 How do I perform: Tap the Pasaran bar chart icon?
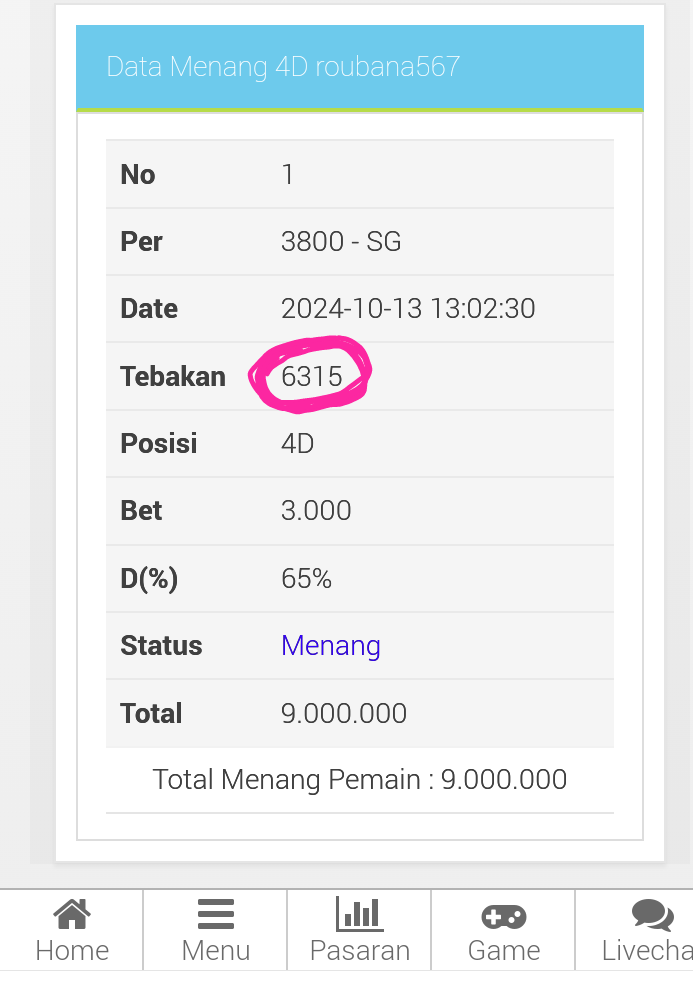[360, 914]
